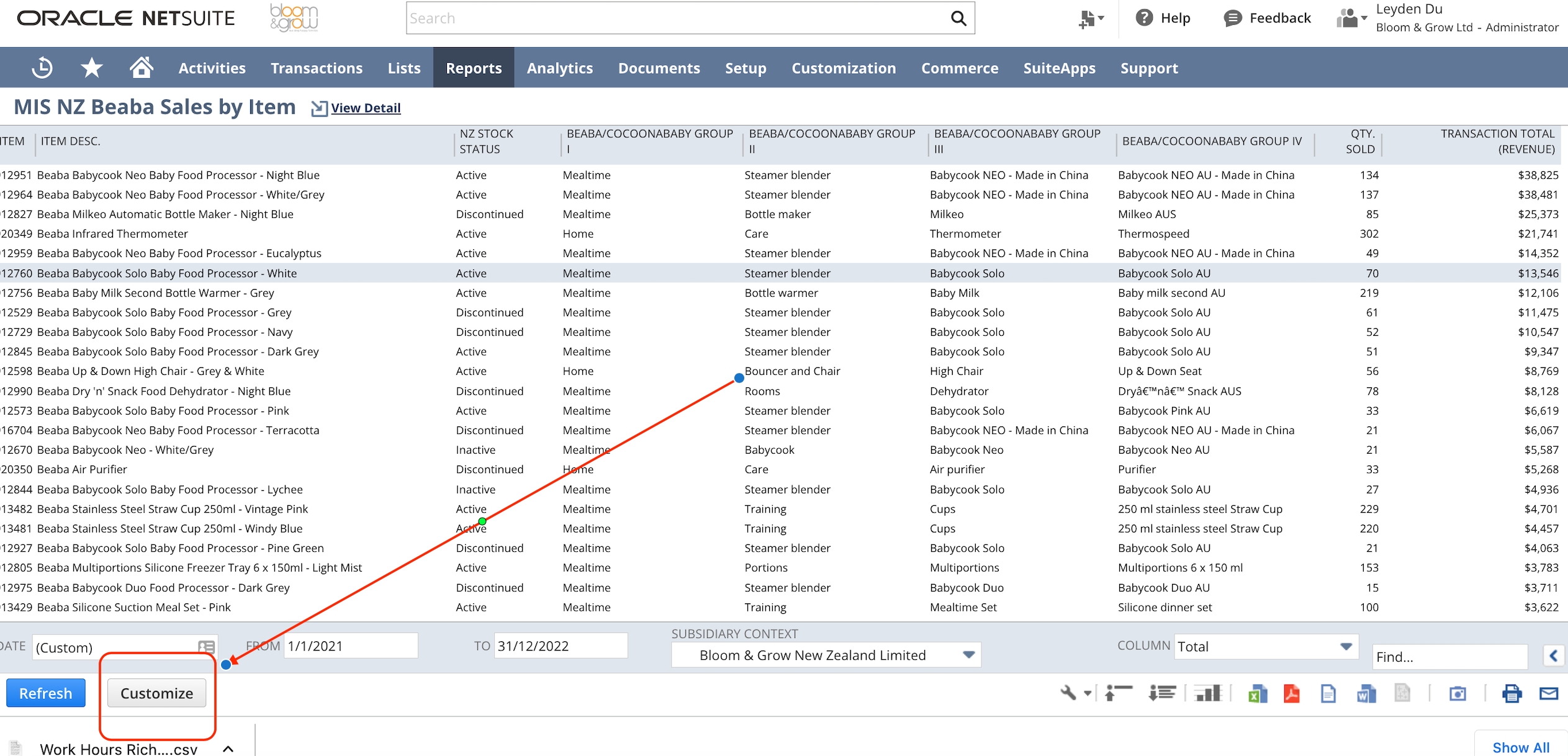The height and width of the screenshot is (756, 1568).
Task: Open the Reports menu
Action: click(474, 68)
